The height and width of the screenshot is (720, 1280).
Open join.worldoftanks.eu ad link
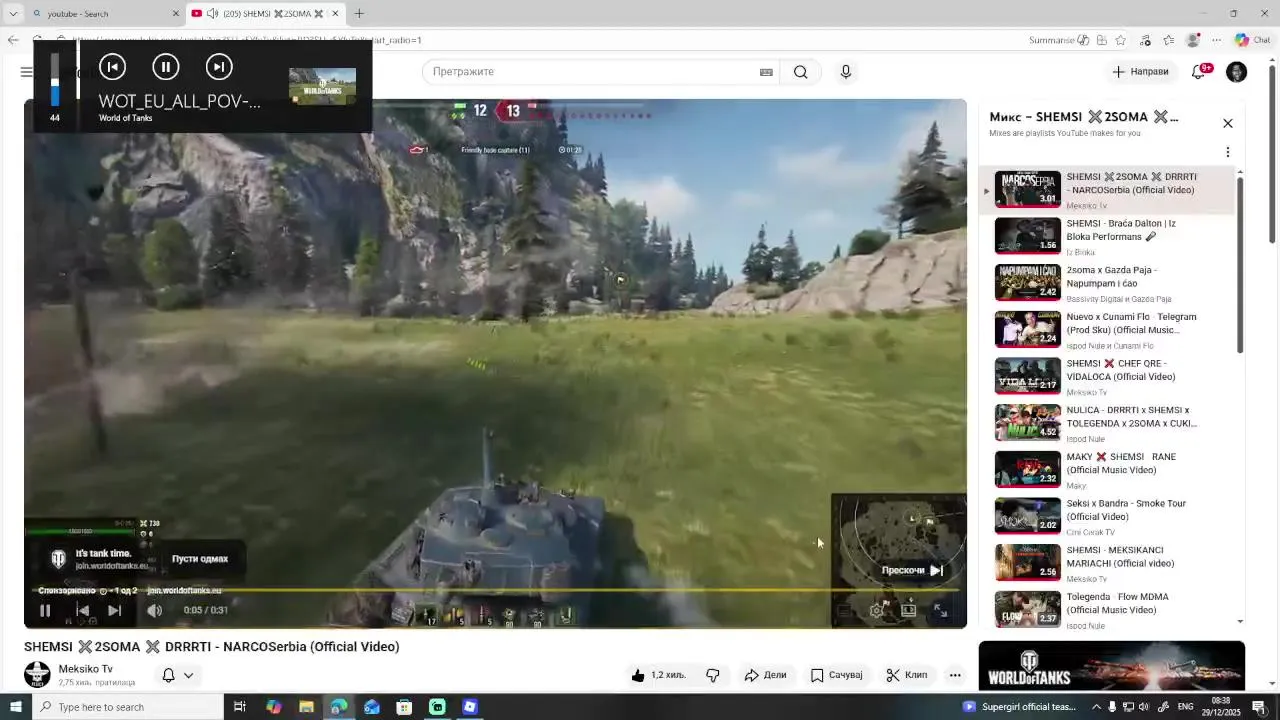point(184,591)
